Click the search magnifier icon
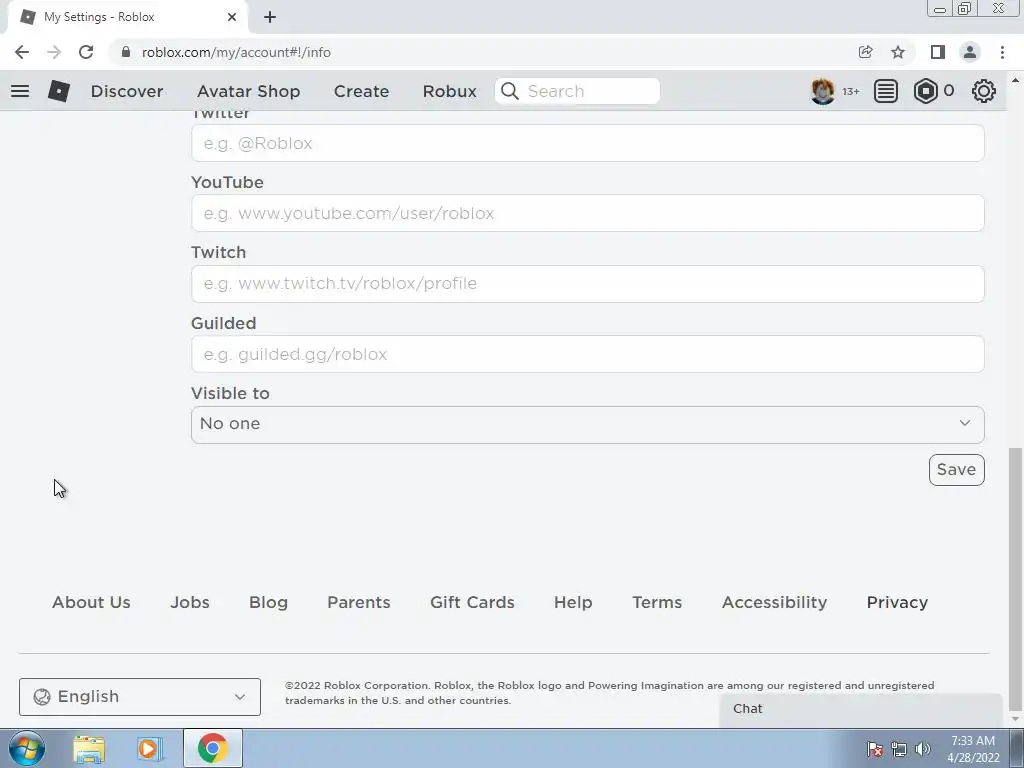The height and width of the screenshot is (768, 1024). 510,91
